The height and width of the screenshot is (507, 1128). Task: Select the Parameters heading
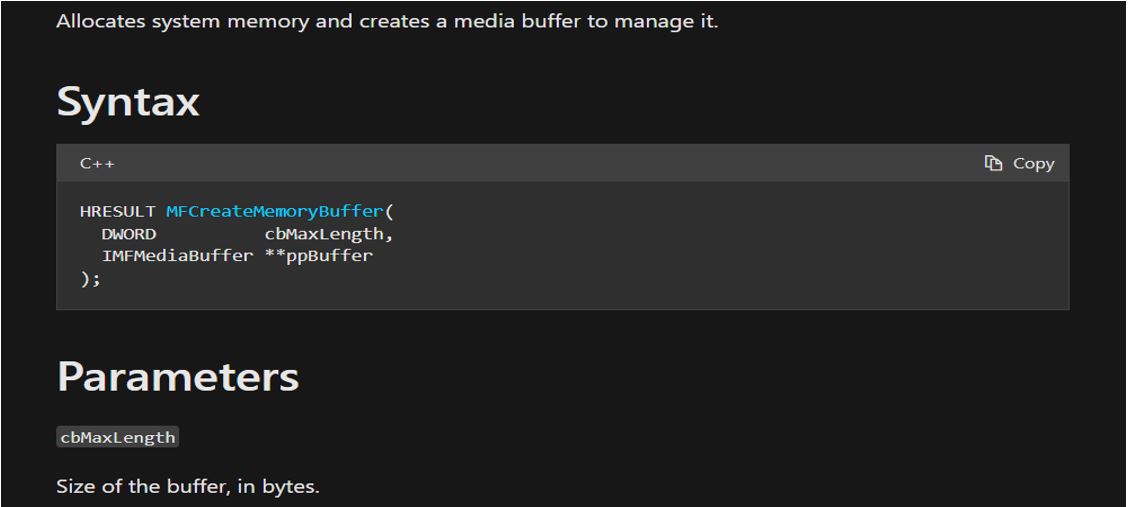coord(178,375)
